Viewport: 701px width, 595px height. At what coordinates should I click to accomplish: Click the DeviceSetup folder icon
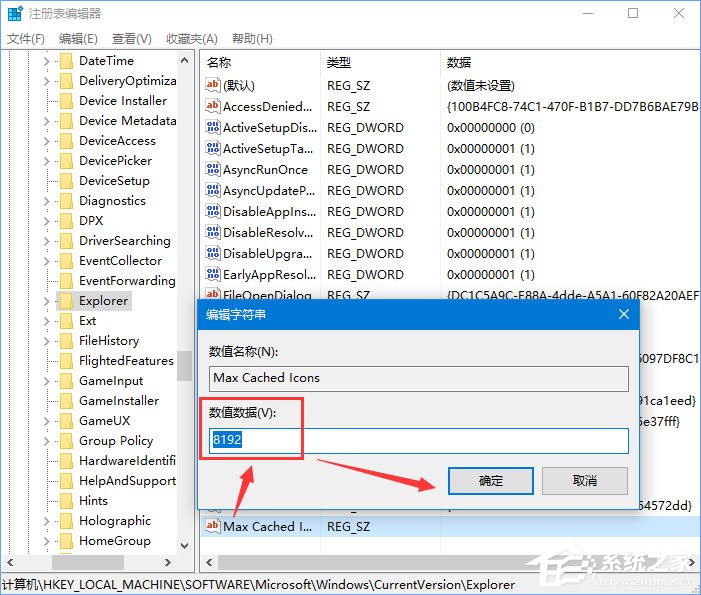(66, 181)
